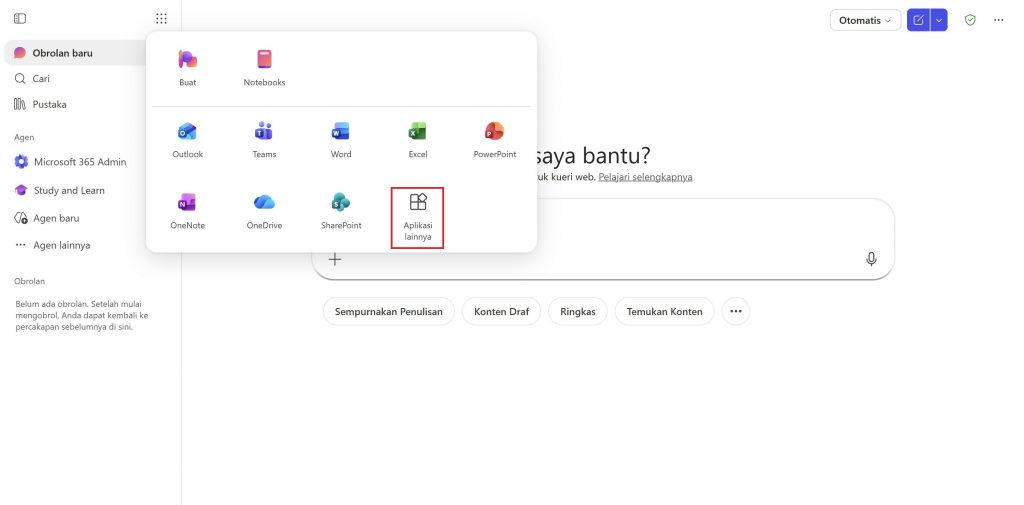
Task: Launch PowerPoint from the app grid
Action: pos(494,140)
